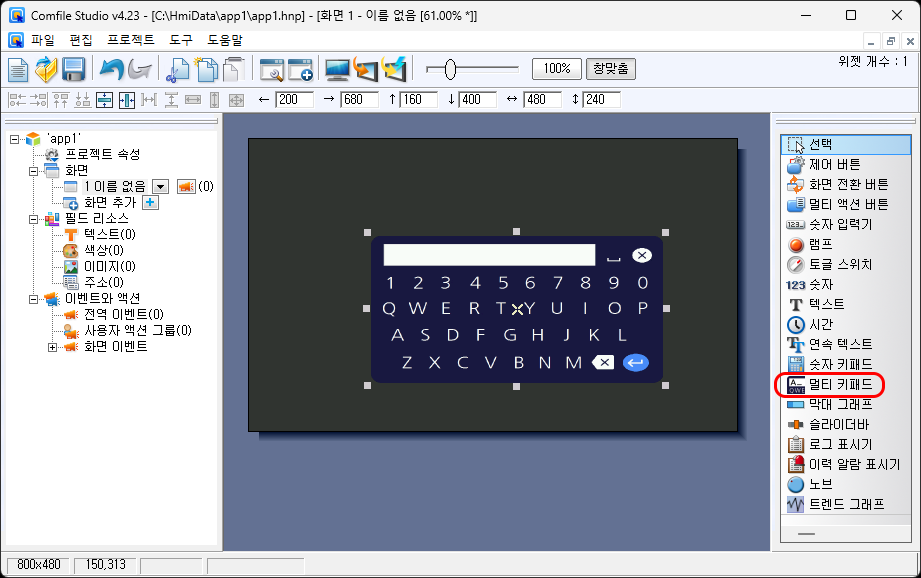The image size is (921, 578).
Task: Expand the 화면 이벤트 tree node
Action: 53,346
